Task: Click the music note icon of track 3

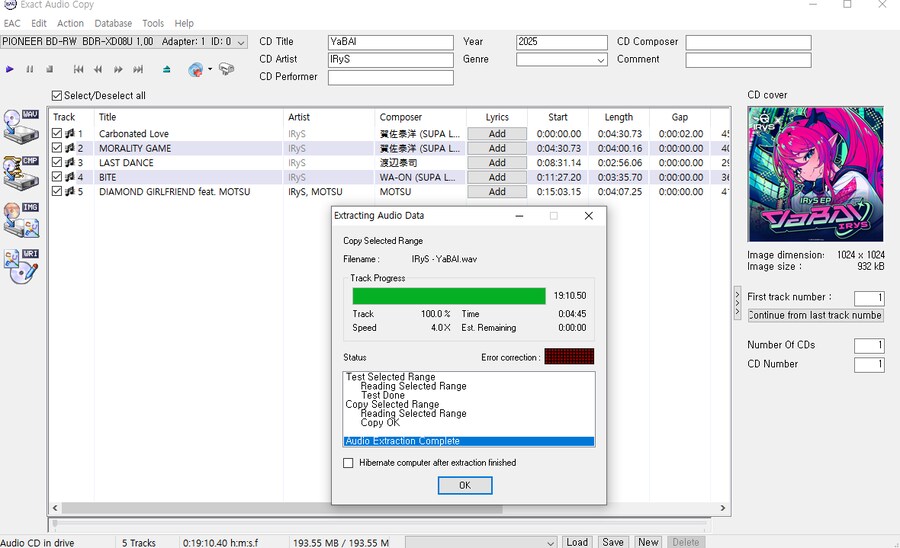Action: [x=69, y=162]
